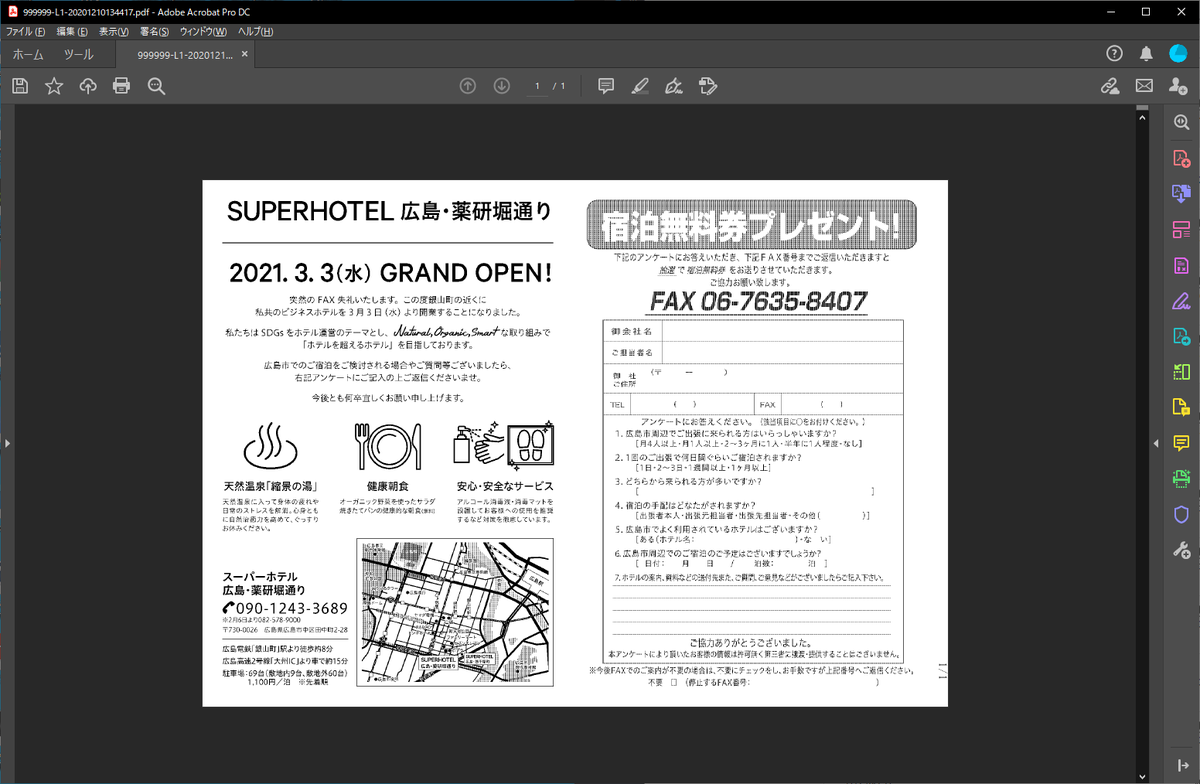Screen dimensions: 1200x784
Task: Save the file with the floppy disk icon
Action: tap(20, 86)
